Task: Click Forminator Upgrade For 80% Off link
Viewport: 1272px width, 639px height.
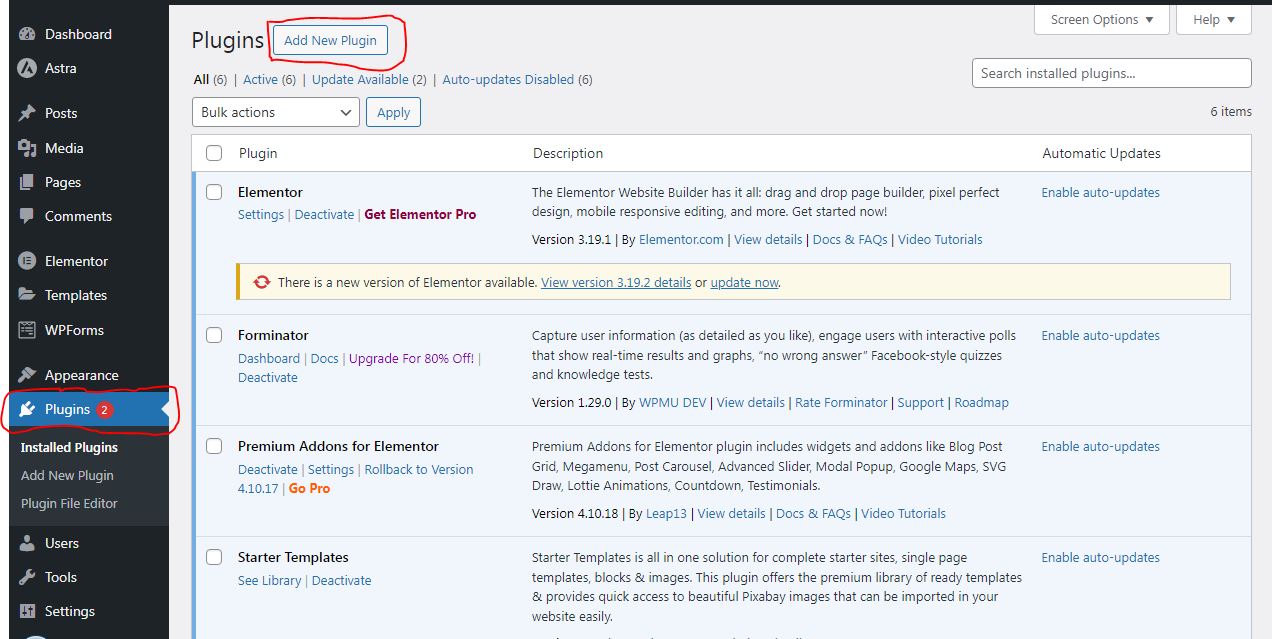Action: (x=411, y=358)
